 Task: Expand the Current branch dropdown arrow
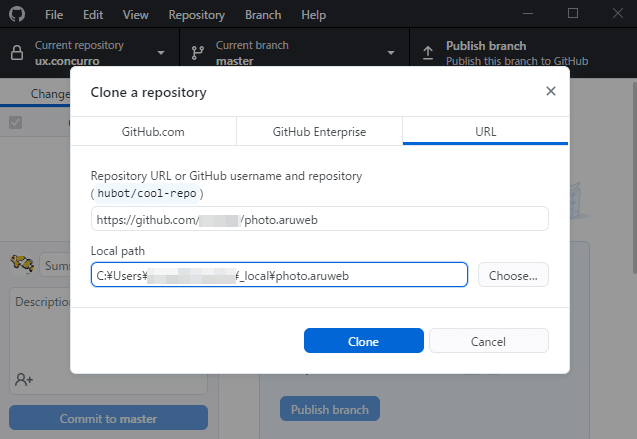point(391,53)
